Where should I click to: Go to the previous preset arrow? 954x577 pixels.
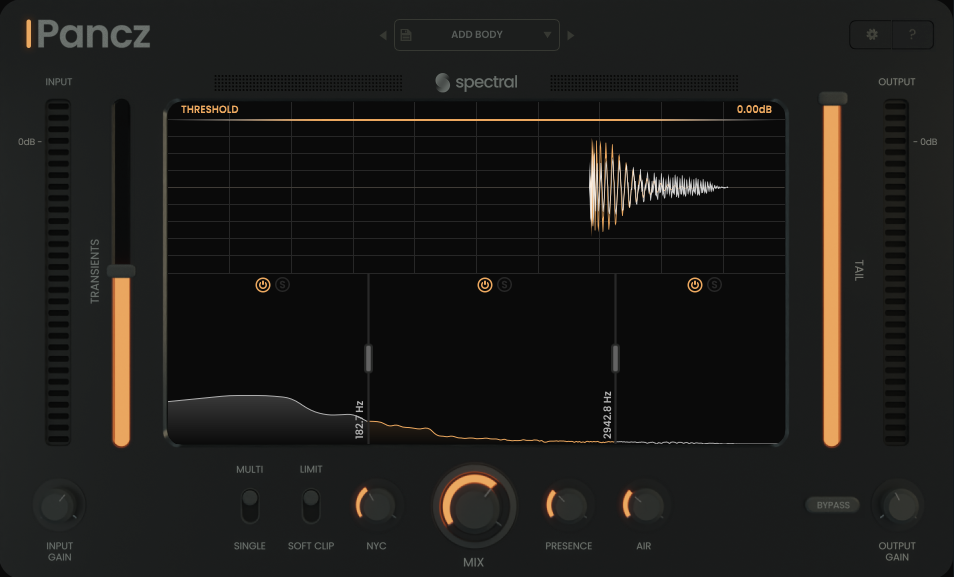point(382,35)
